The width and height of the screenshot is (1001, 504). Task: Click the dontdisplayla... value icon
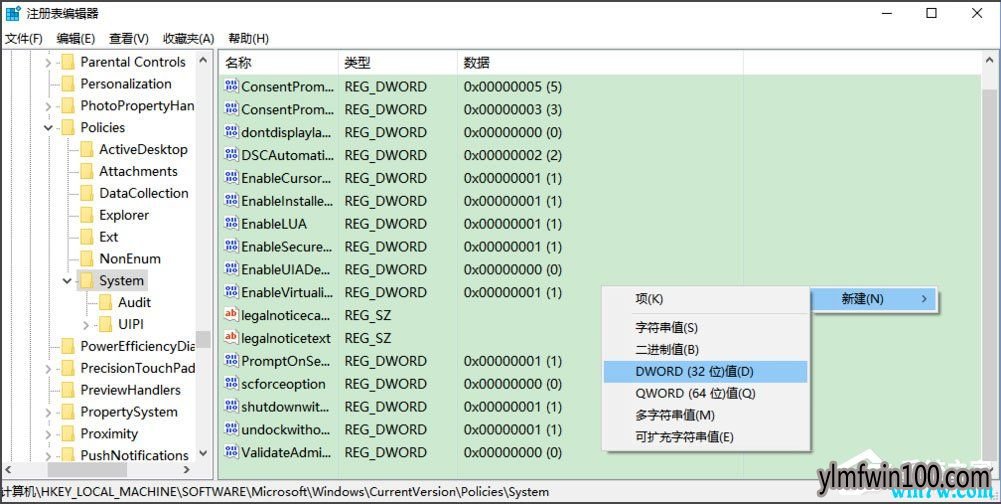click(231, 132)
